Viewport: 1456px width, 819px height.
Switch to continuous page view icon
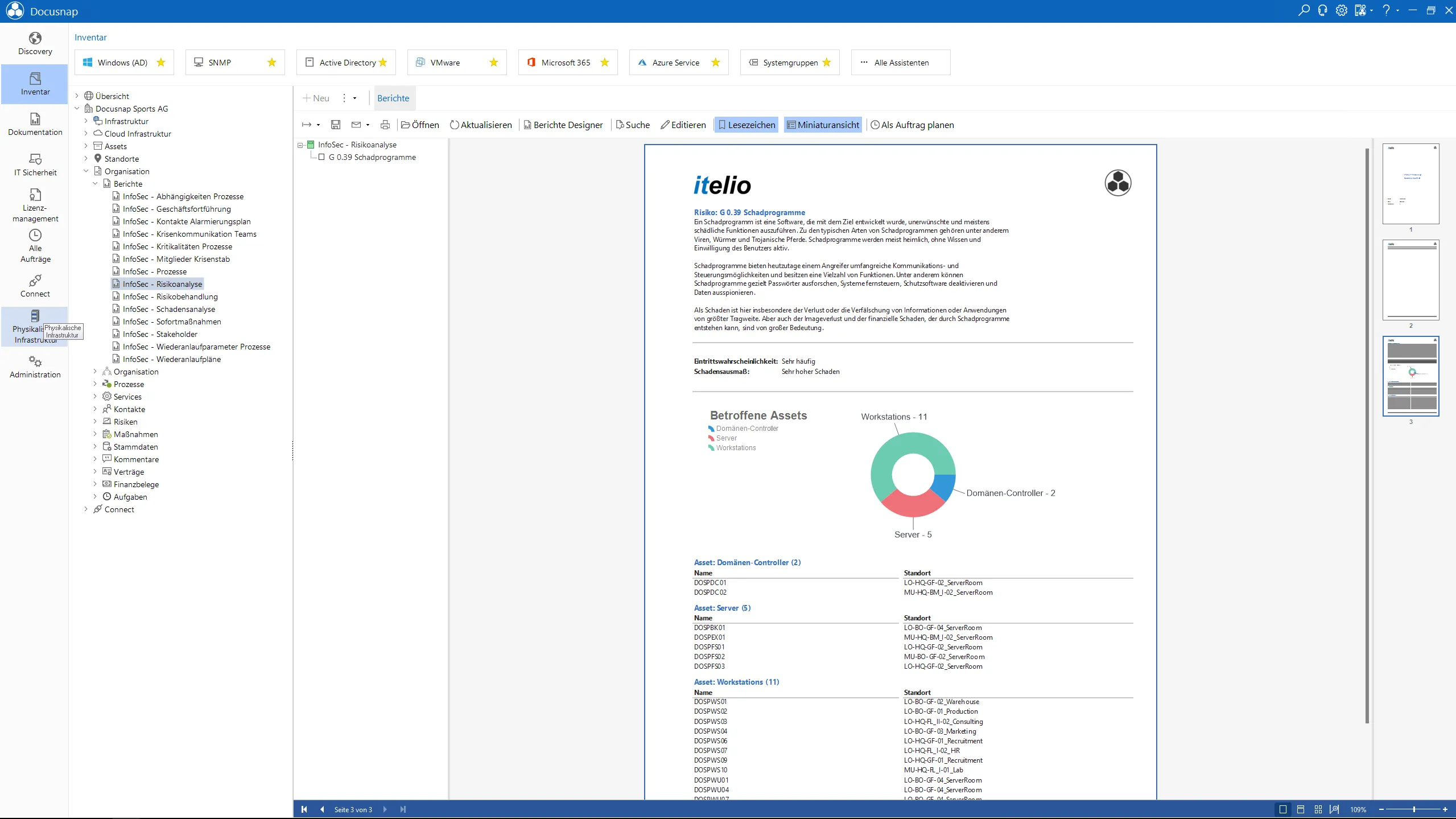(x=1301, y=809)
